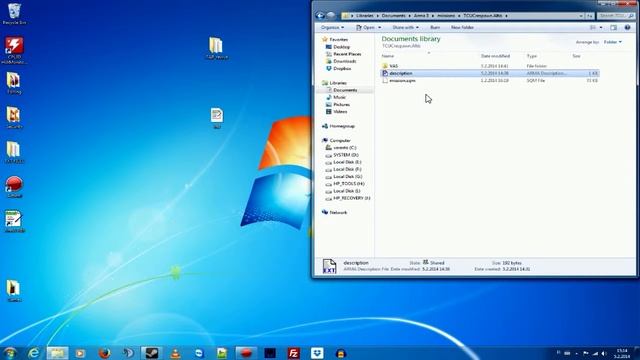This screenshot has width=640, height=360.
Task: Click the red circle taskbar application
Action: 246,353
